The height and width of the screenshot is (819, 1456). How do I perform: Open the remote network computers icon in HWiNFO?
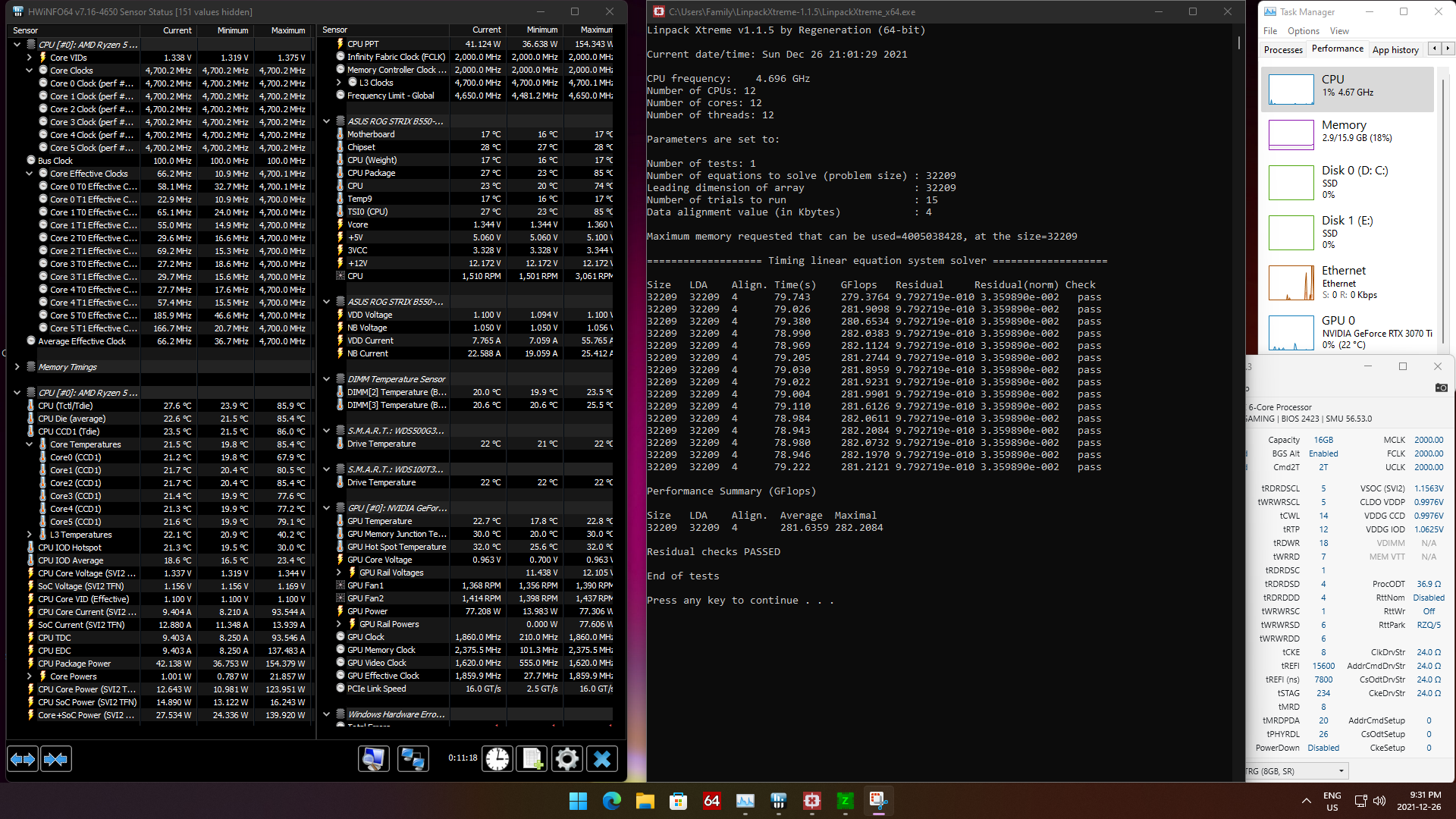click(413, 759)
